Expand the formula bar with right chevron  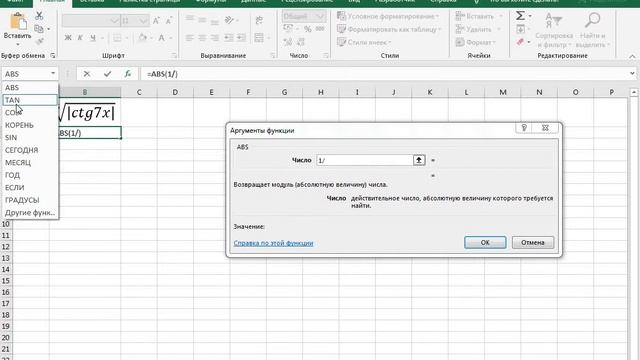(632, 73)
